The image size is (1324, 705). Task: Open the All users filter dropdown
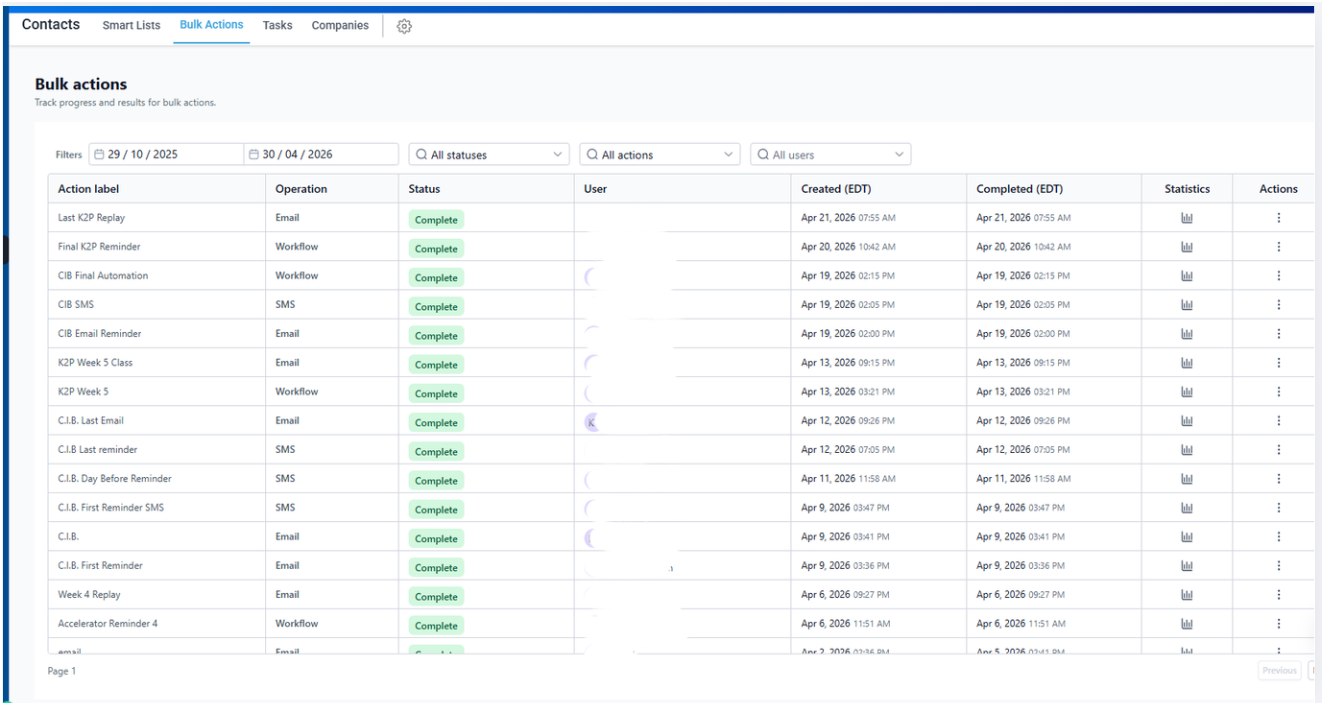coord(831,155)
